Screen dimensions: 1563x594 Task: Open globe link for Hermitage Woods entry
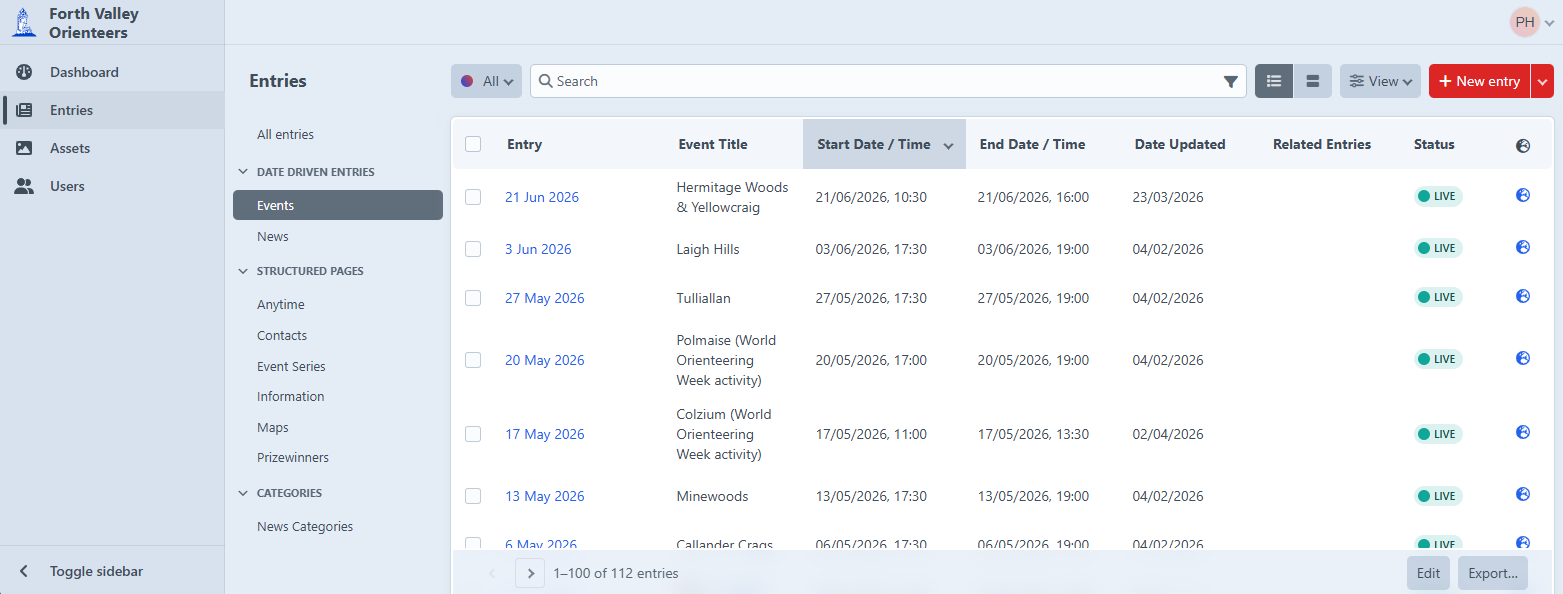(1523, 196)
